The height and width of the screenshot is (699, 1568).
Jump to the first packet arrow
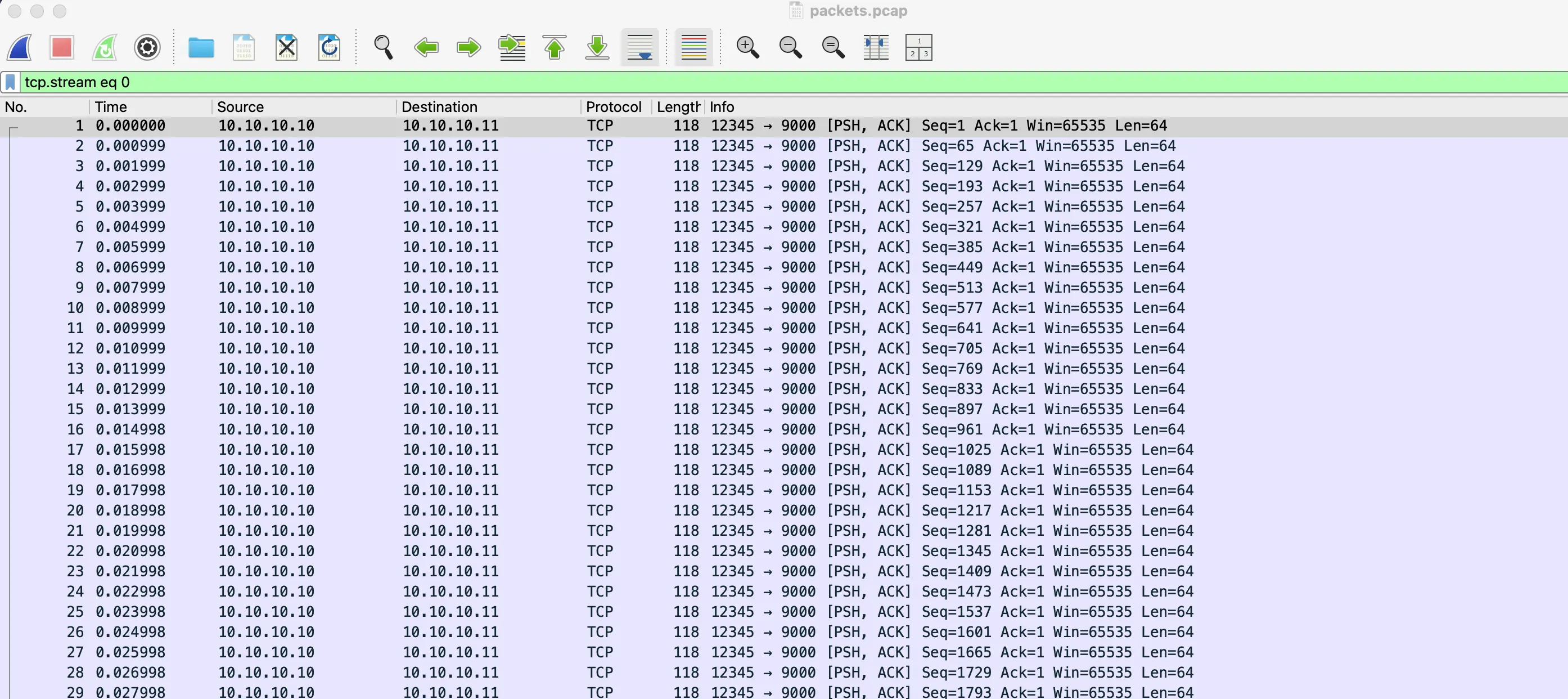pos(555,47)
